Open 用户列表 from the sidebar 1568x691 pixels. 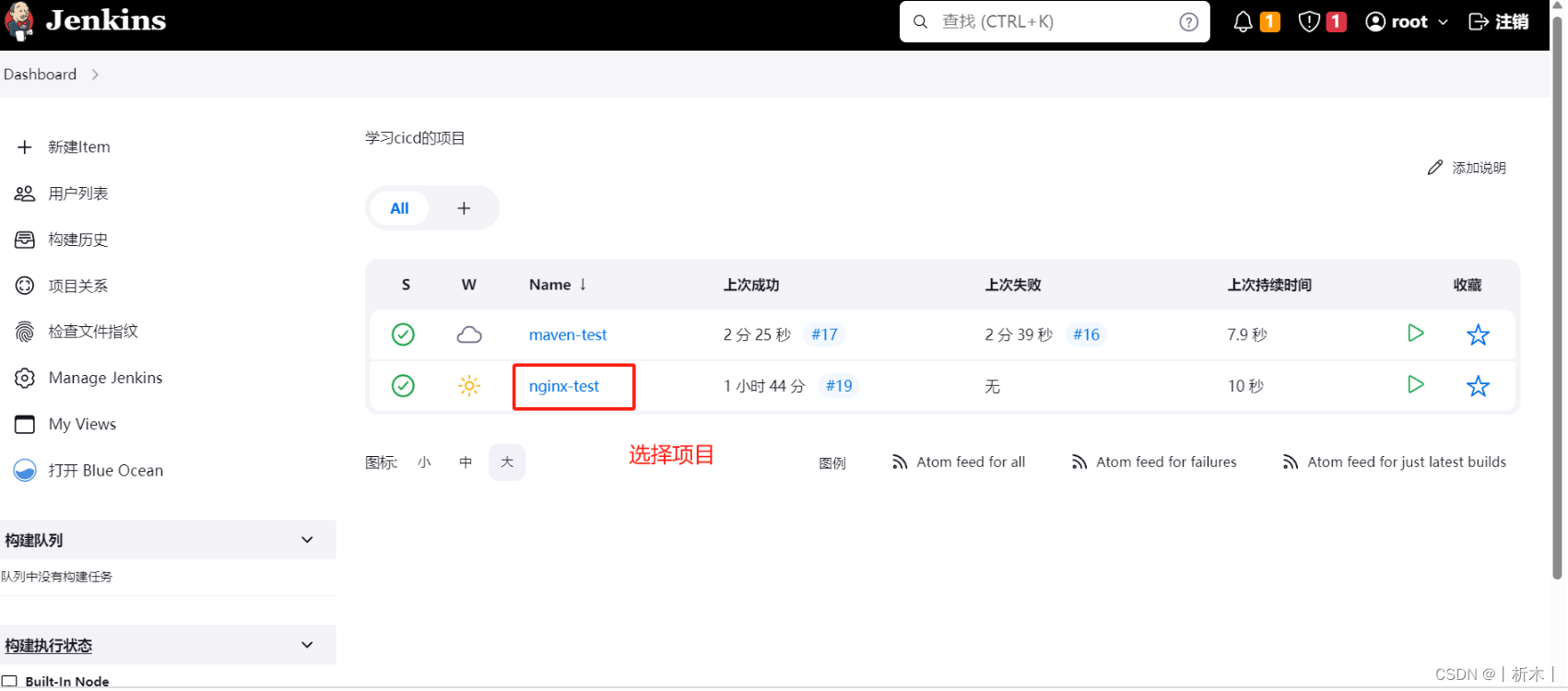[x=78, y=193]
